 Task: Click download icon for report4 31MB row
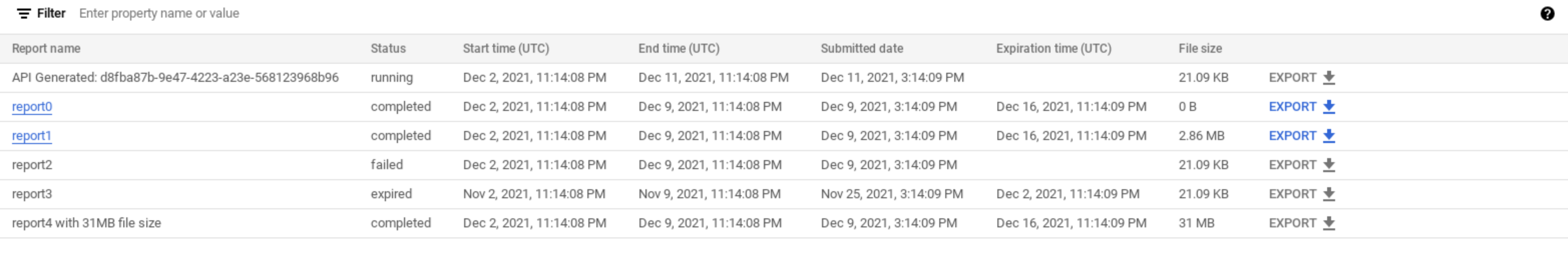(x=1329, y=223)
